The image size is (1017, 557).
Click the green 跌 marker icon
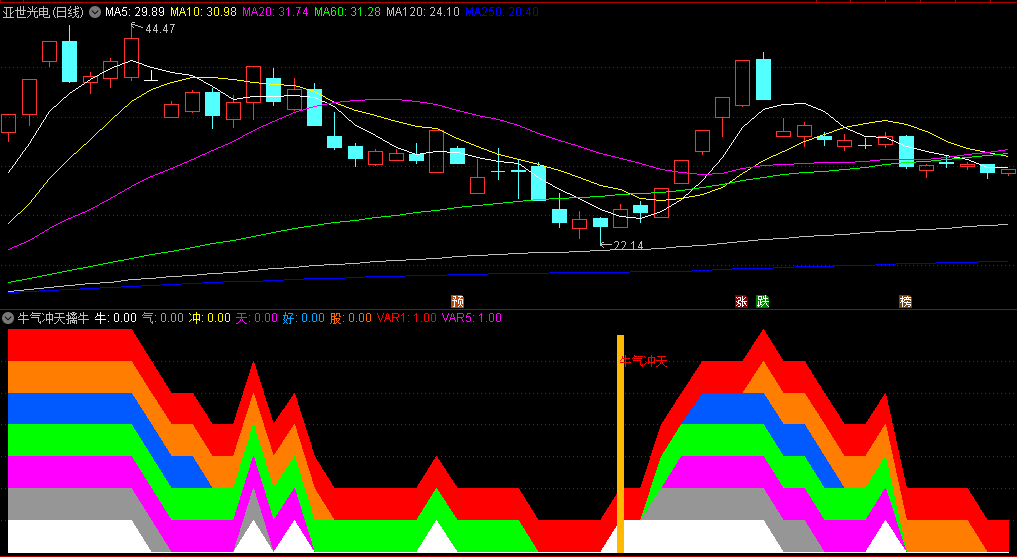(x=763, y=301)
